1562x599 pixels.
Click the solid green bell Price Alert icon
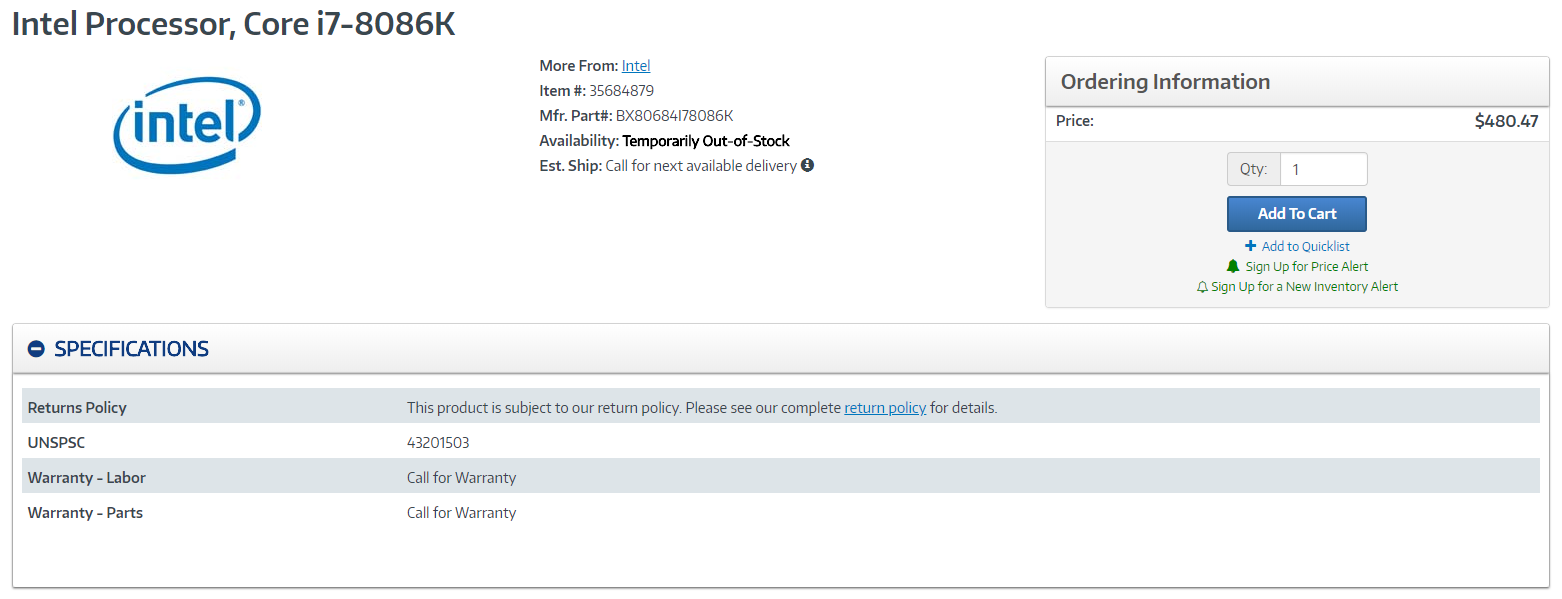click(1233, 266)
